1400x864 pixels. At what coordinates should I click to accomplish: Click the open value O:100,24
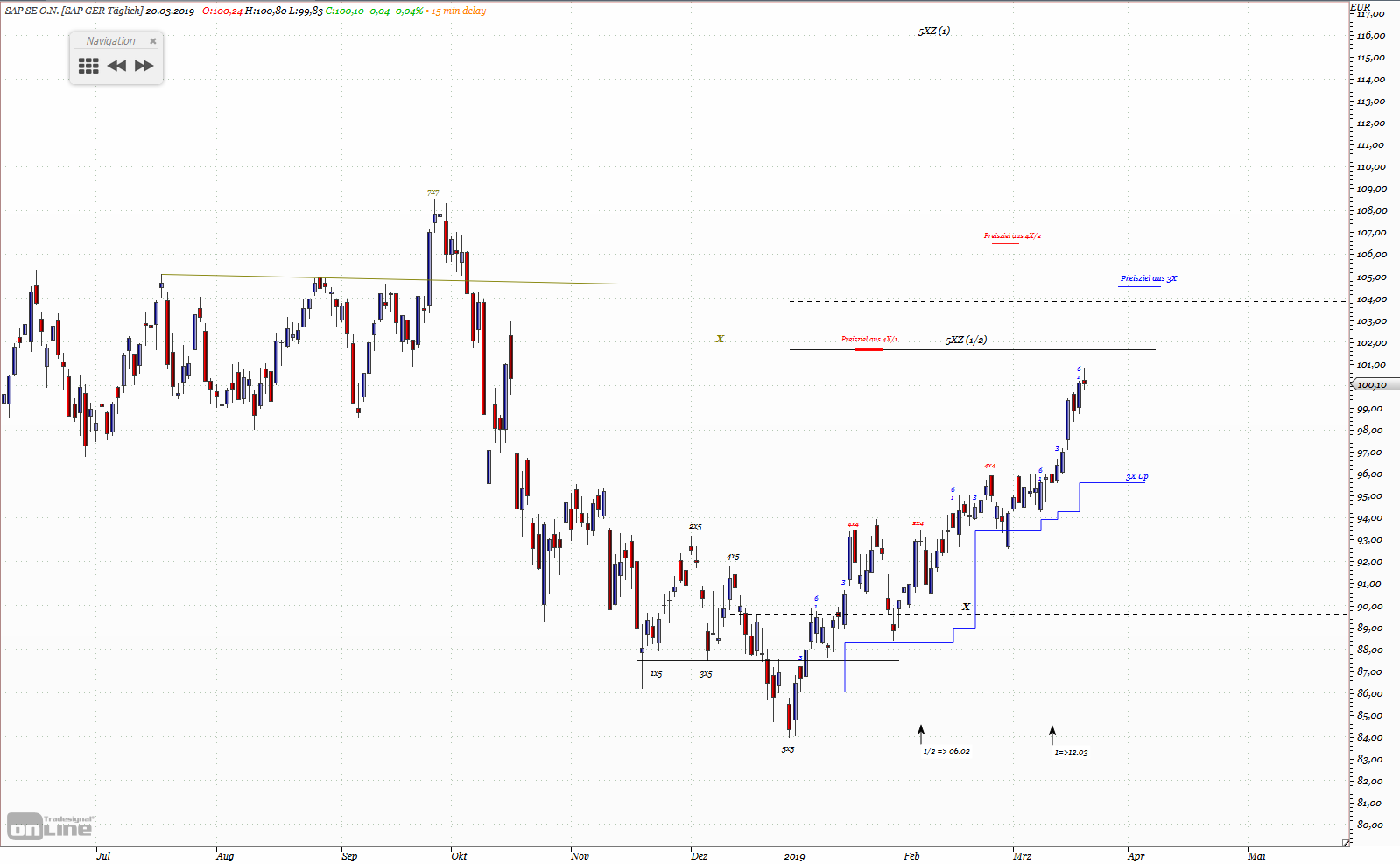click(x=222, y=11)
